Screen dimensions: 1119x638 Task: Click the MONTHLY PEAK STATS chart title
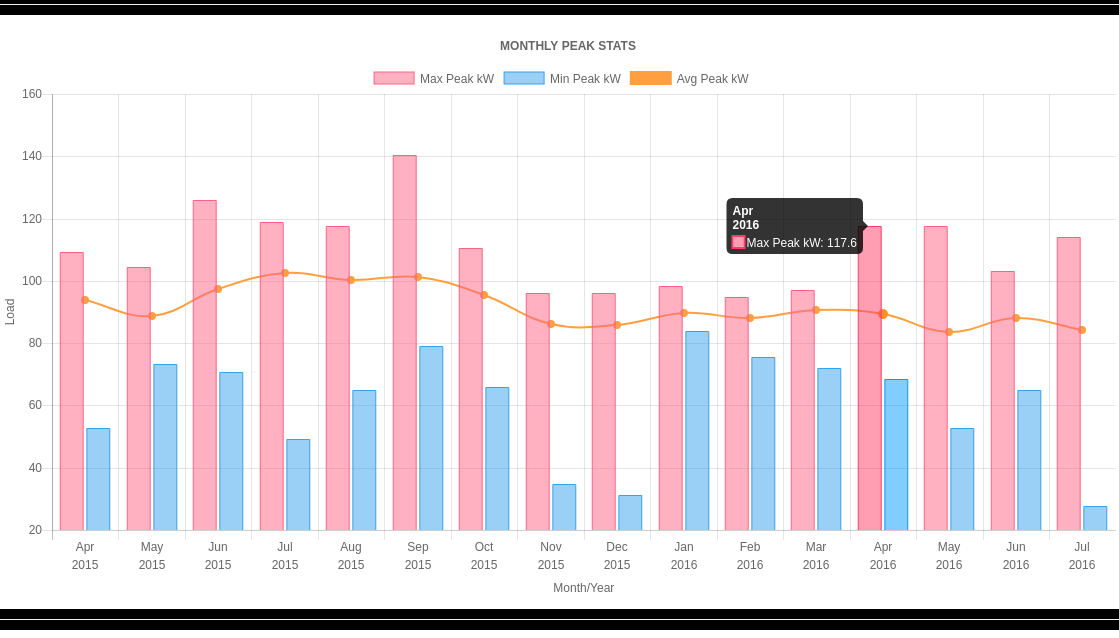pyautogui.click(x=568, y=46)
